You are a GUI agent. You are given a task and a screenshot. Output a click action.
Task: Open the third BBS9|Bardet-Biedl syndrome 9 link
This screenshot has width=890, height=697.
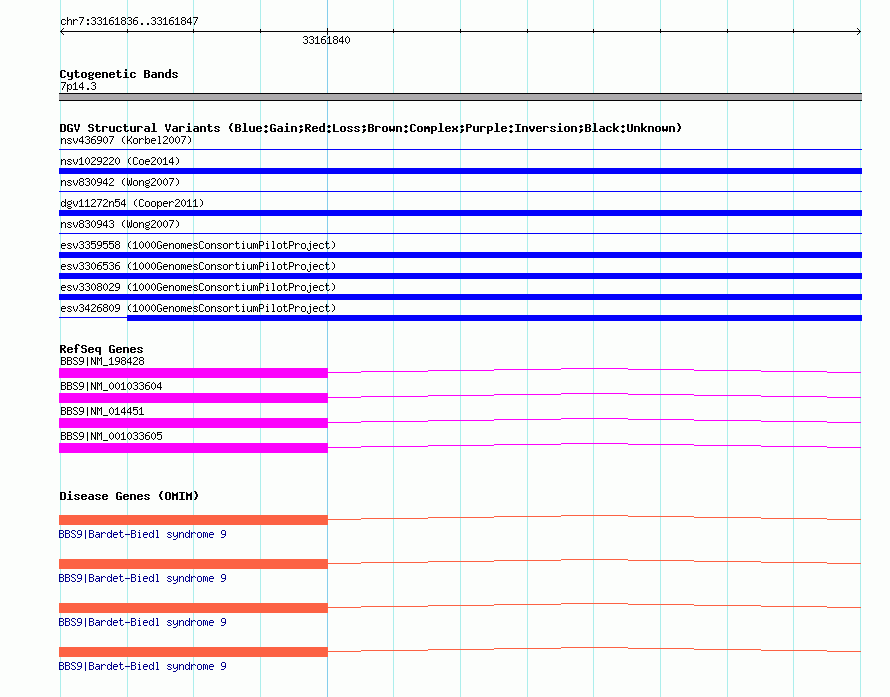[142, 622]
